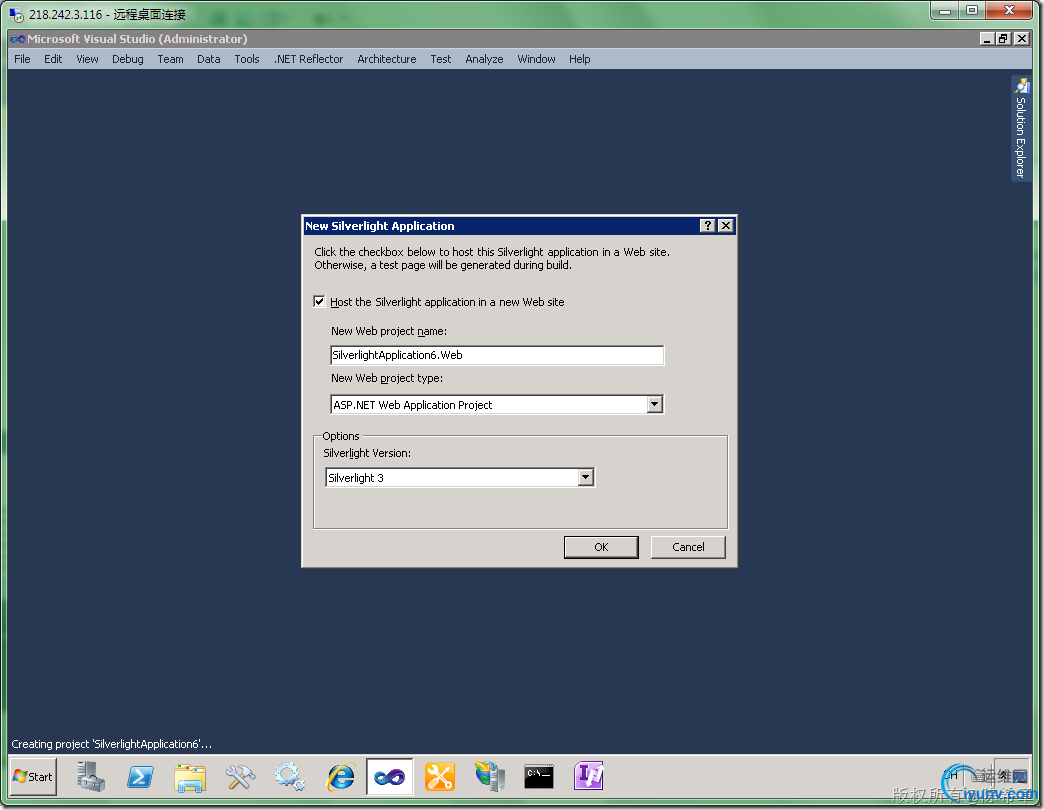The image size is (1044, 810).
Task: Click the Visual Studio title bar logo icon
Action: [17, 39]
